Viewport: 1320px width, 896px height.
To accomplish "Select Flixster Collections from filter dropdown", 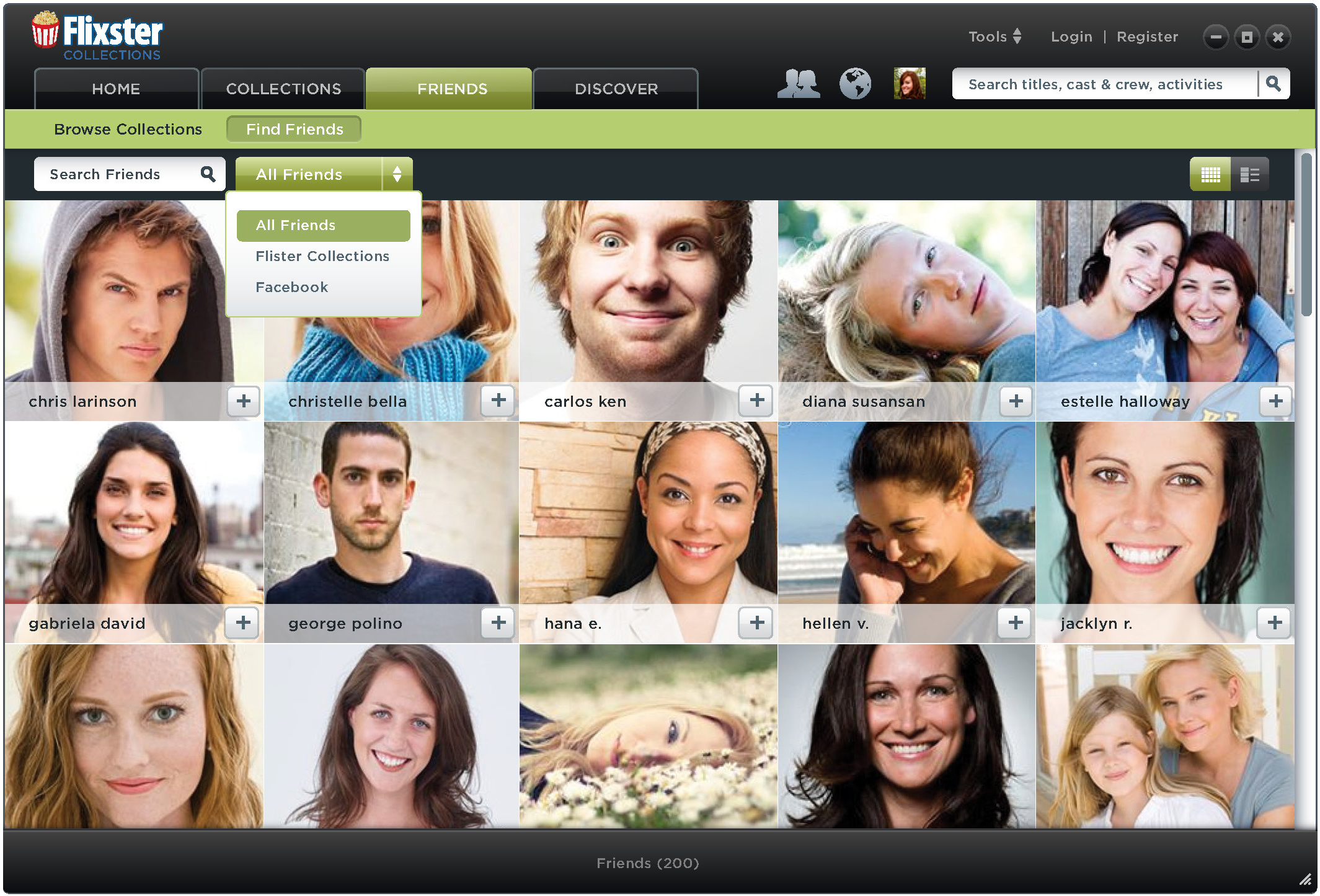I will [x=322, y=255].
